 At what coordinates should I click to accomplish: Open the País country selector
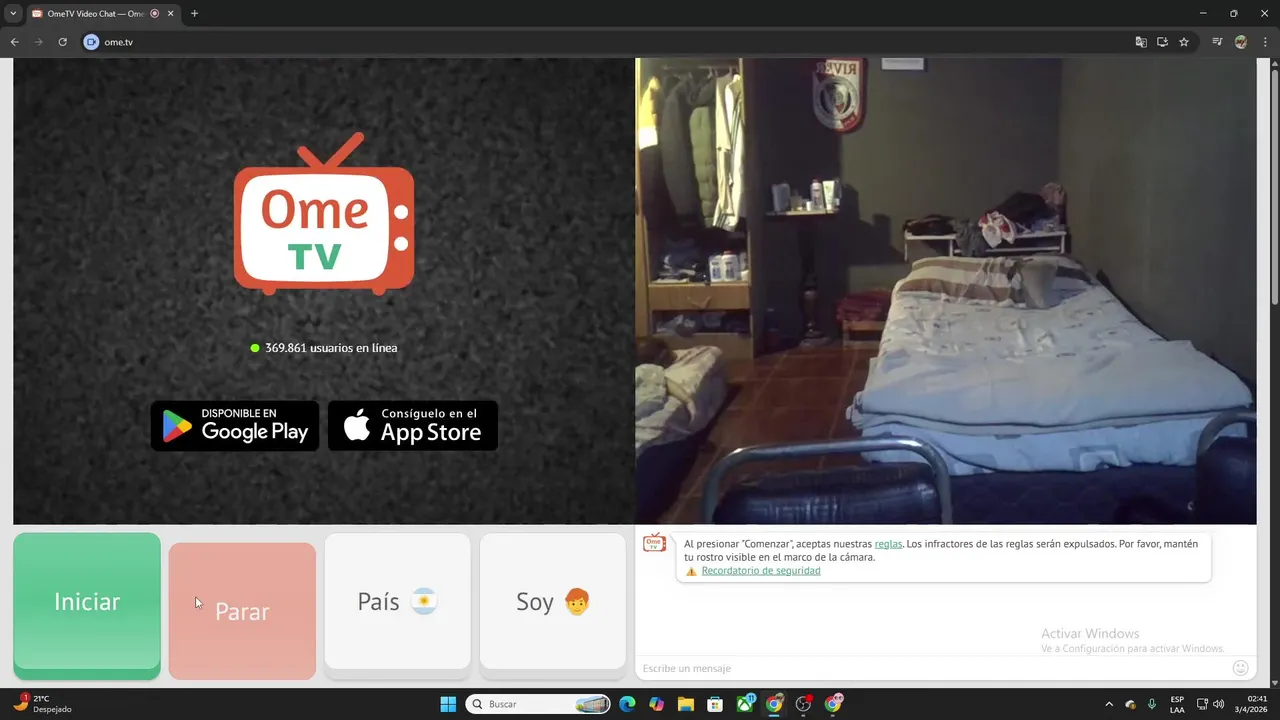click(398, 602)
